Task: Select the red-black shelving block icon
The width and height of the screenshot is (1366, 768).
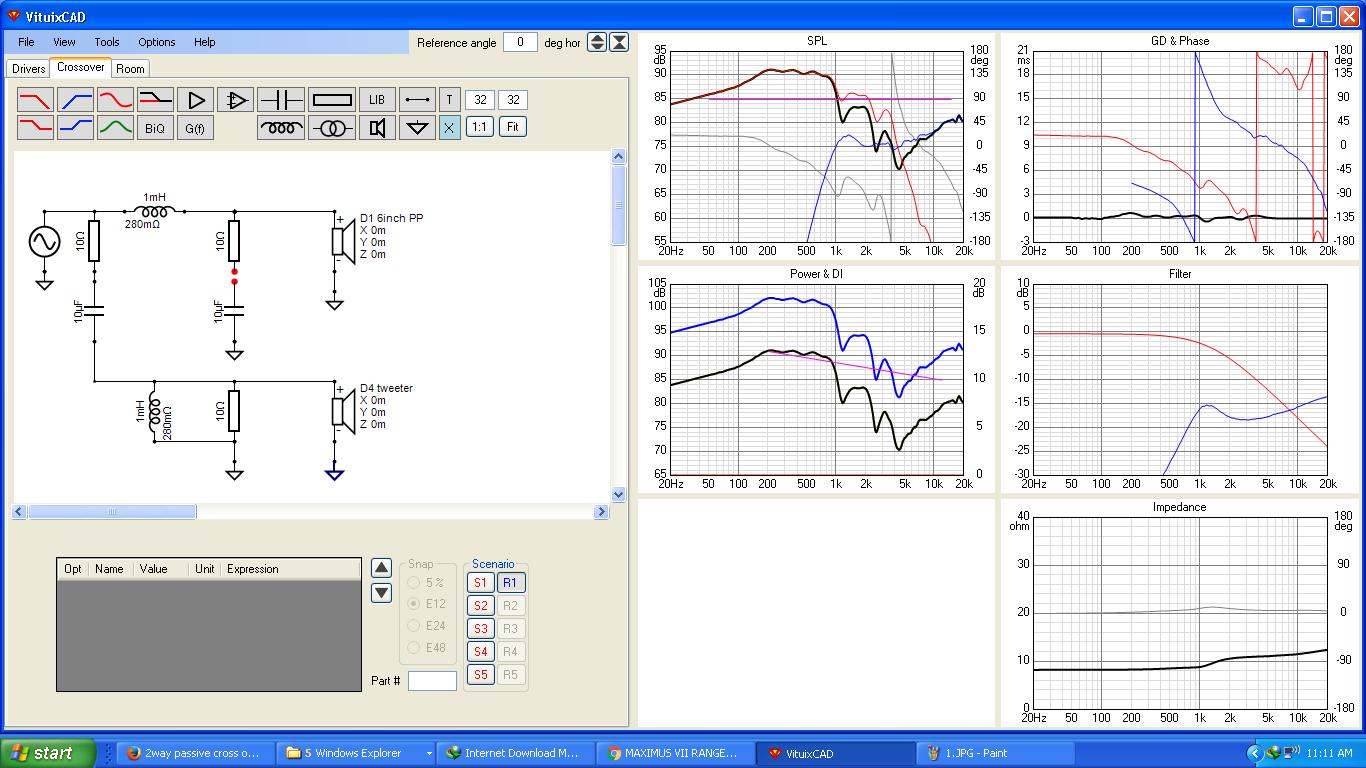Action: coord(155,100)
